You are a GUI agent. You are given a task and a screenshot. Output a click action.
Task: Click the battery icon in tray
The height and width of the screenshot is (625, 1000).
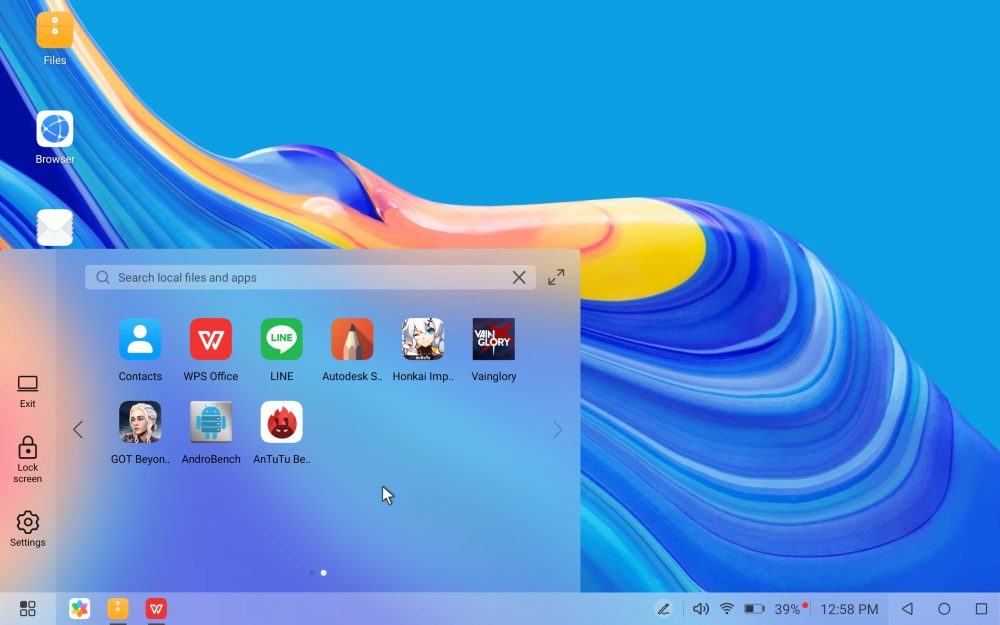(x=754, y=609)
